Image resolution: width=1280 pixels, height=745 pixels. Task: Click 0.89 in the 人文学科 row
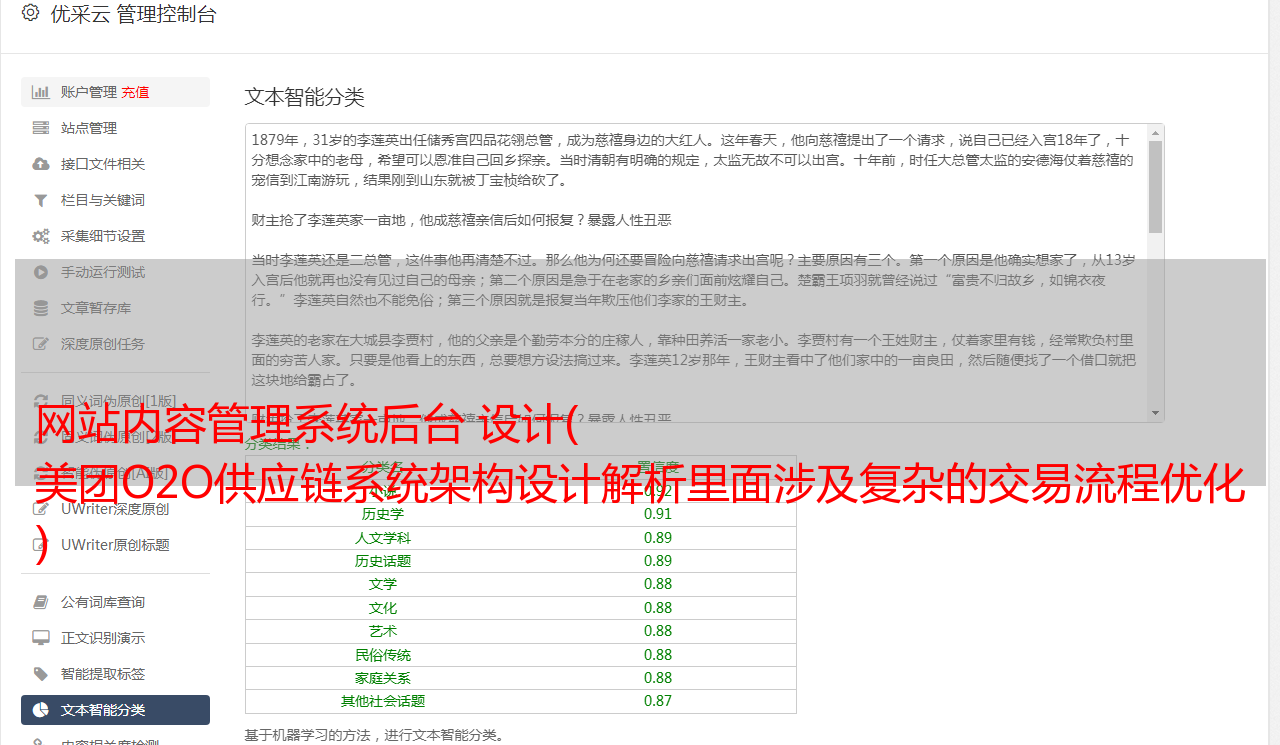(658, 538)
